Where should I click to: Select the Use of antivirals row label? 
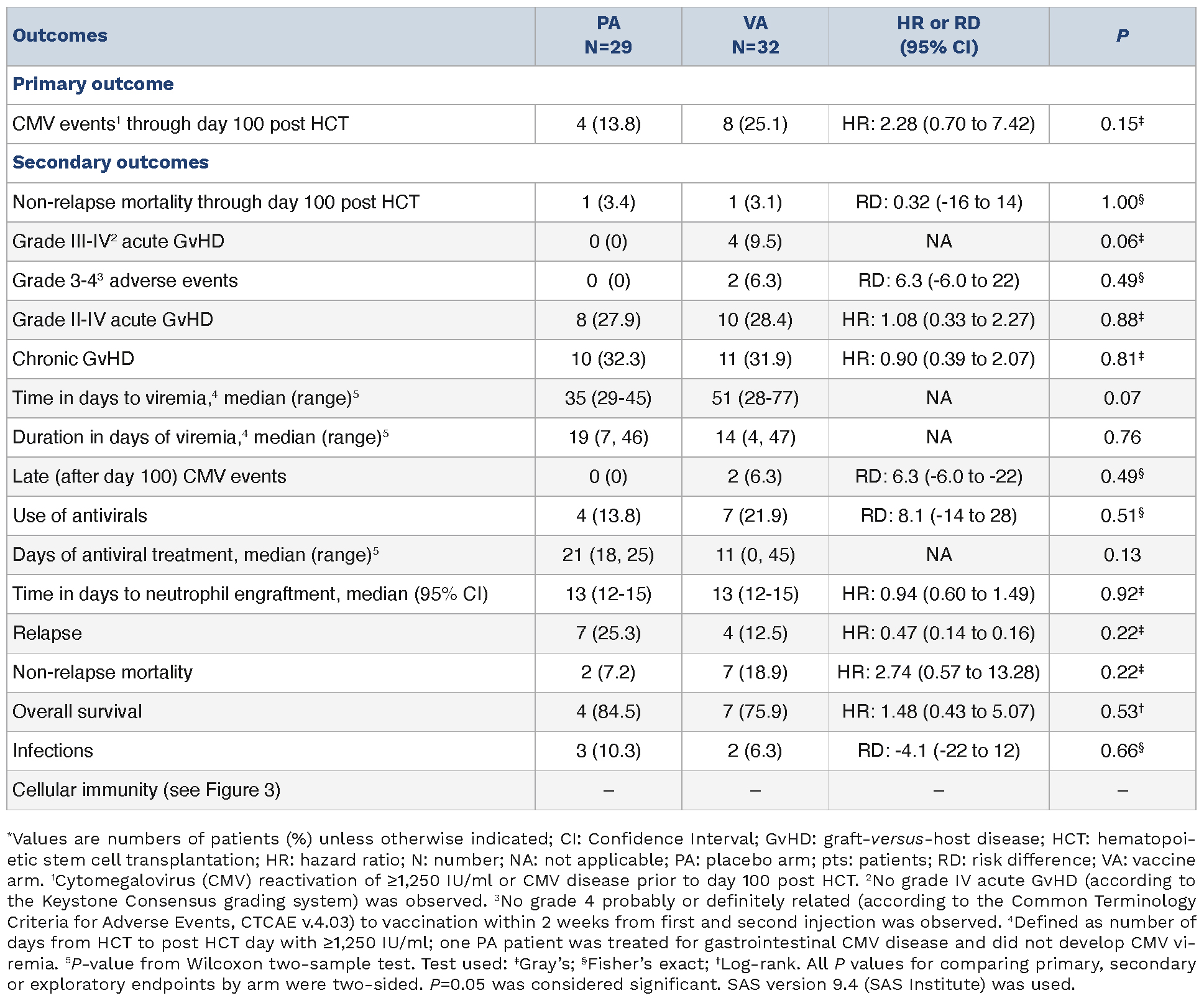(x=80, y=515)
